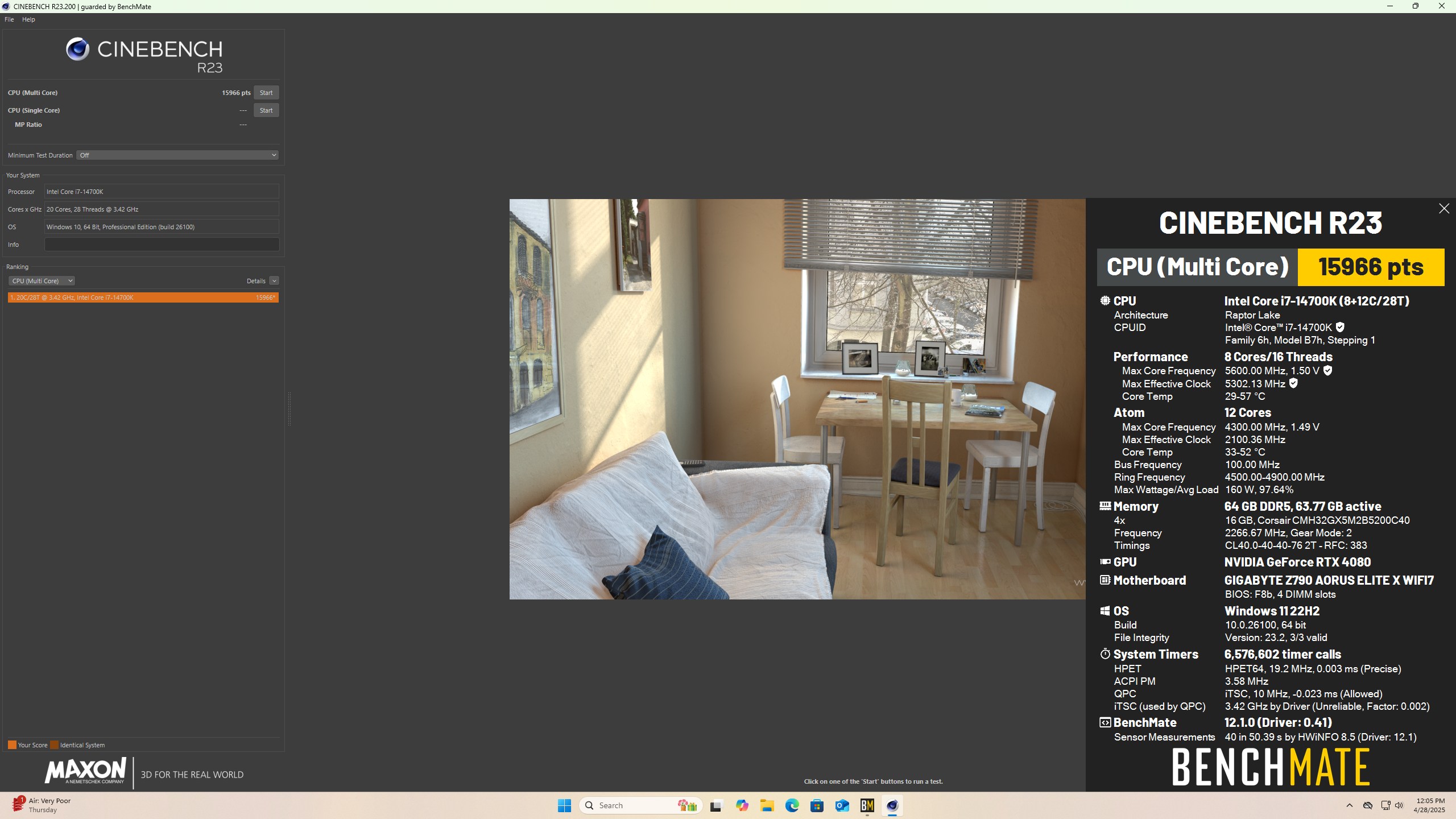This screenshot has height=819, width=1456.
Task: Click the Cinebench logo sphere icon
Action: [x=78, y=49]
